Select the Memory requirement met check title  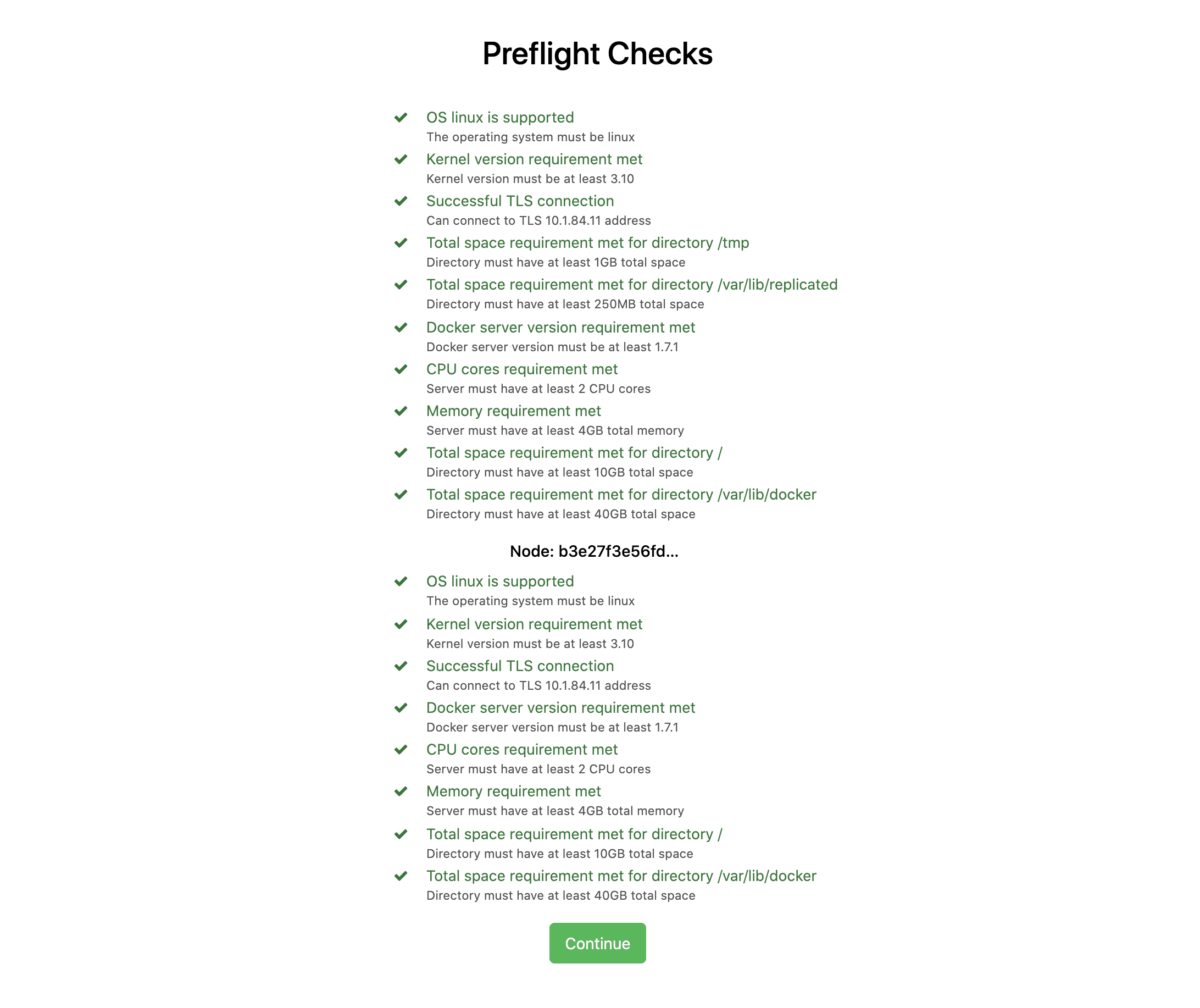pyautogui.click(x=513, y=411)
